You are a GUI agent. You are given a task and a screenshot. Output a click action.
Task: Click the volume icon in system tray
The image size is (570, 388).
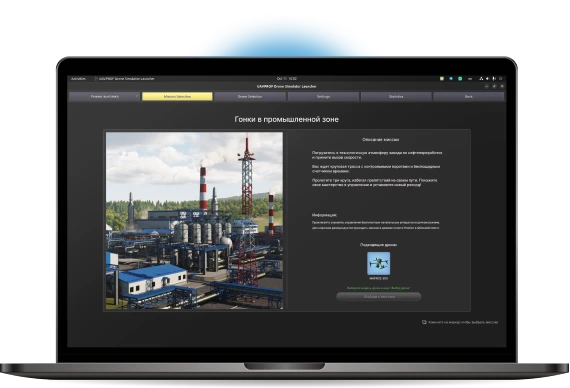click(x=487, y=79)
